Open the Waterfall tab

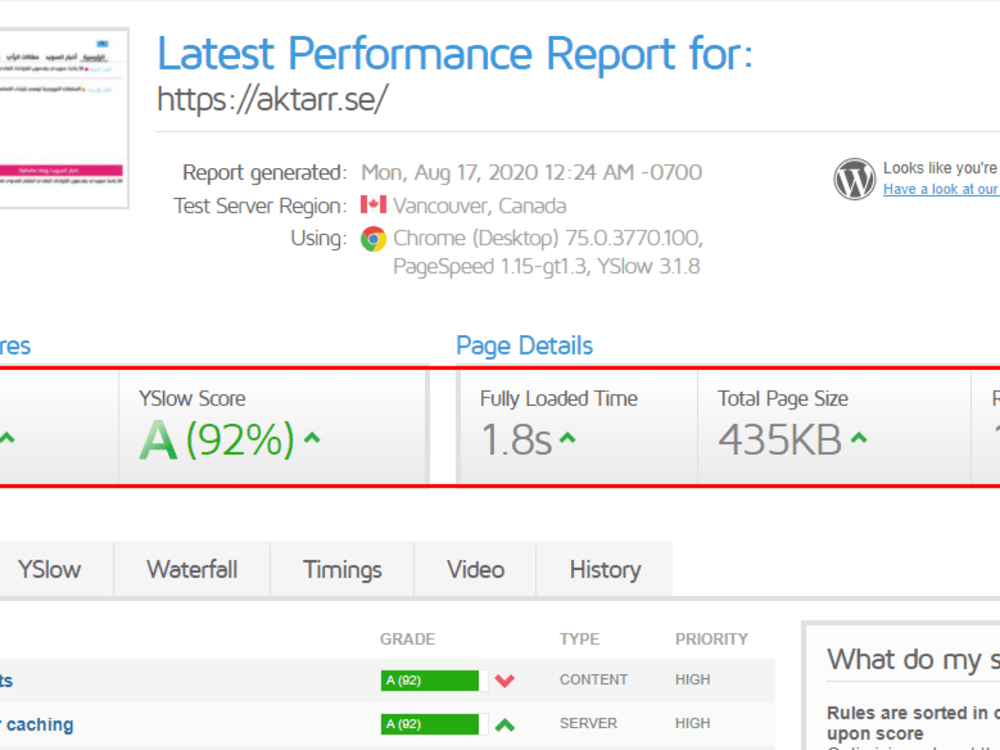pos(192,570)
